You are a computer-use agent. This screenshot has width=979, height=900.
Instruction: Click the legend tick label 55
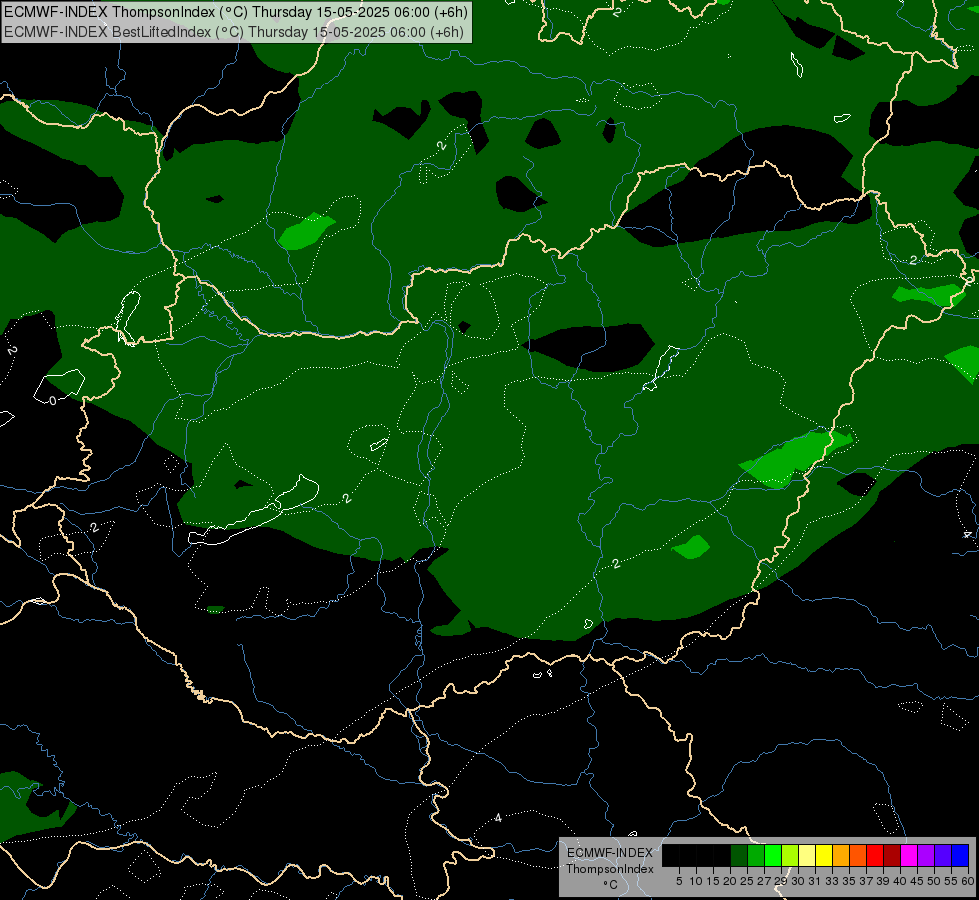pyautogui.click(x=951, y=881)
